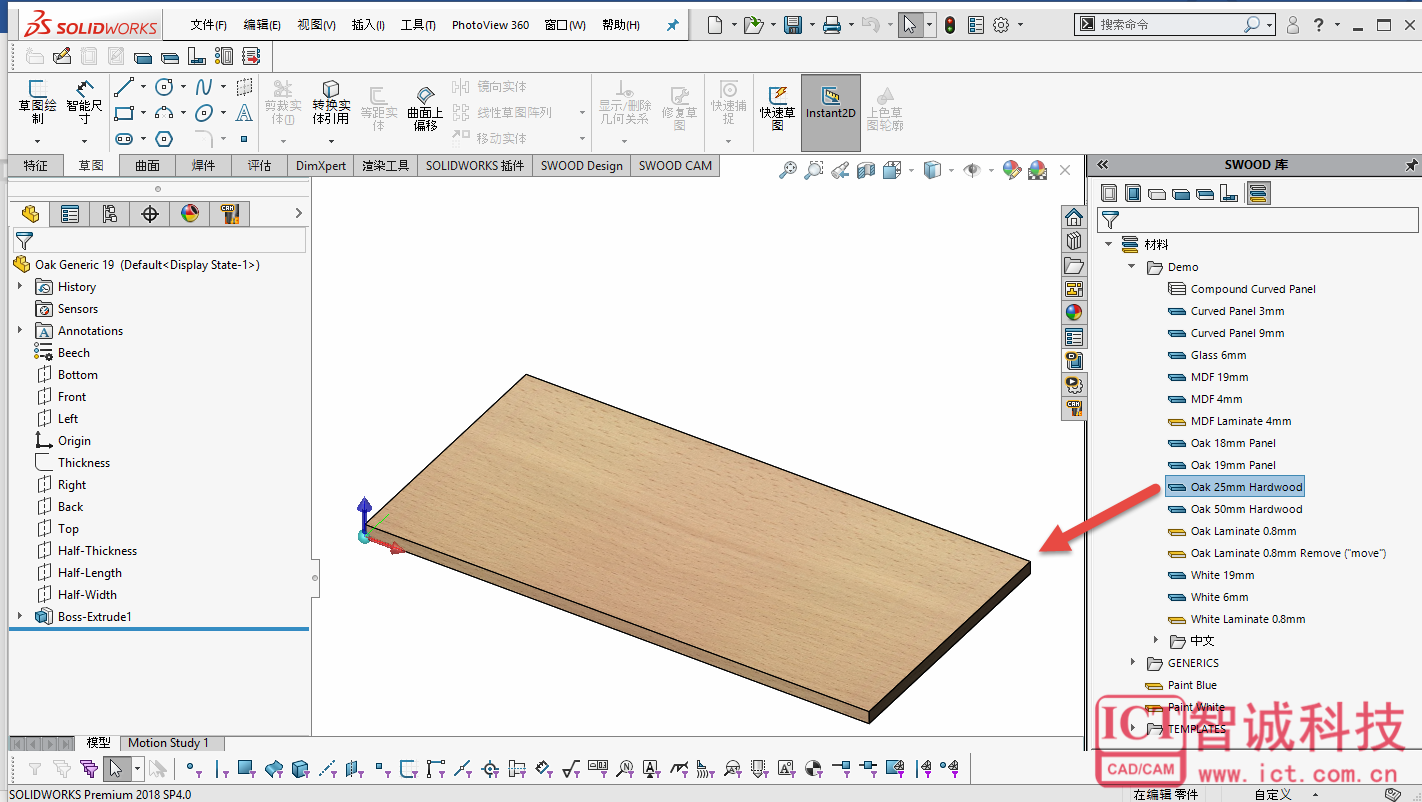
Task: Open the Options gear icon
Action: (1001, 25)
